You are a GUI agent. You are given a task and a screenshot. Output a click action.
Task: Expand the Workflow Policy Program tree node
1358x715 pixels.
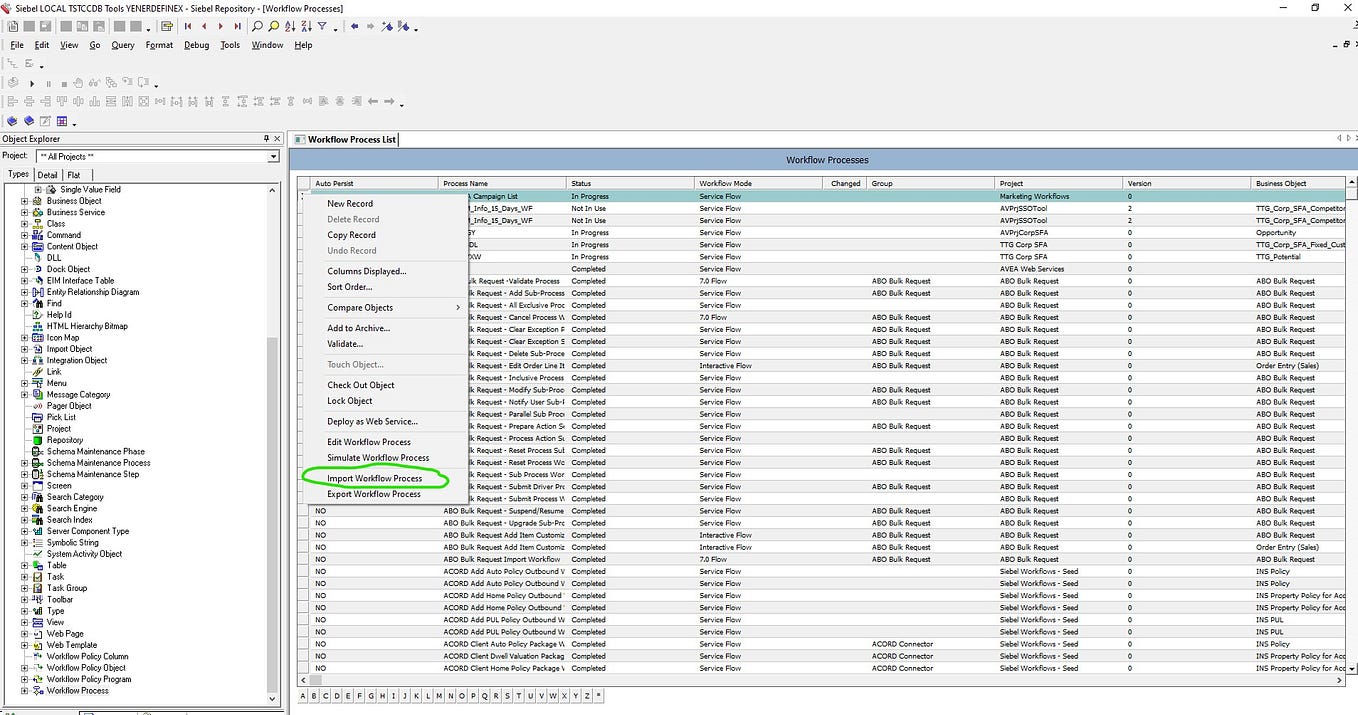click(x=24, y=678)
